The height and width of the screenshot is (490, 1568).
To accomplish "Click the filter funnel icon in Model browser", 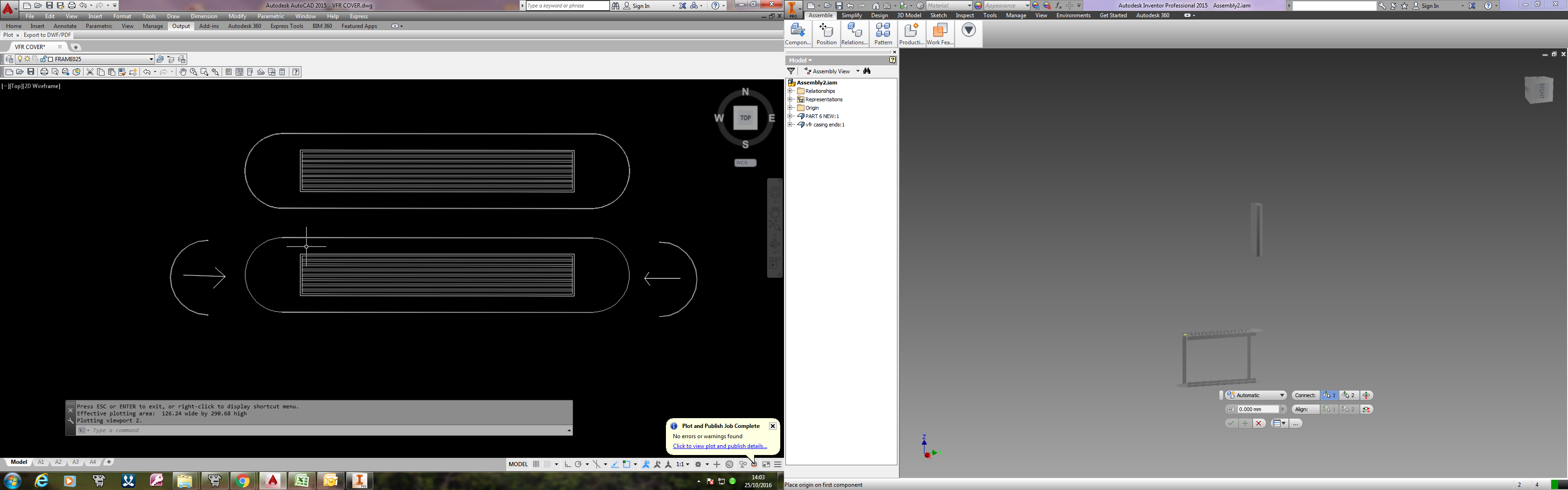I will pyautogui.click(x=791, y=71).
